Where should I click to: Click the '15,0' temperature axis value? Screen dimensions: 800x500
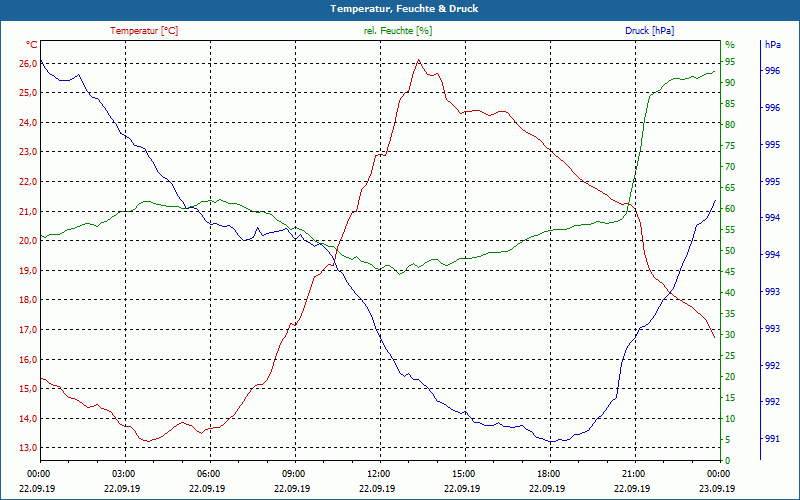point(28,389)
